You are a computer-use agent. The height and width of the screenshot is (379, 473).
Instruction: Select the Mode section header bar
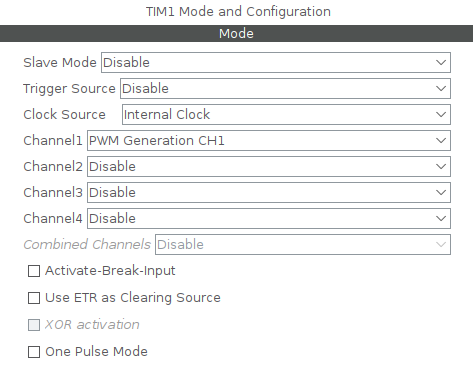coord(236,33)
